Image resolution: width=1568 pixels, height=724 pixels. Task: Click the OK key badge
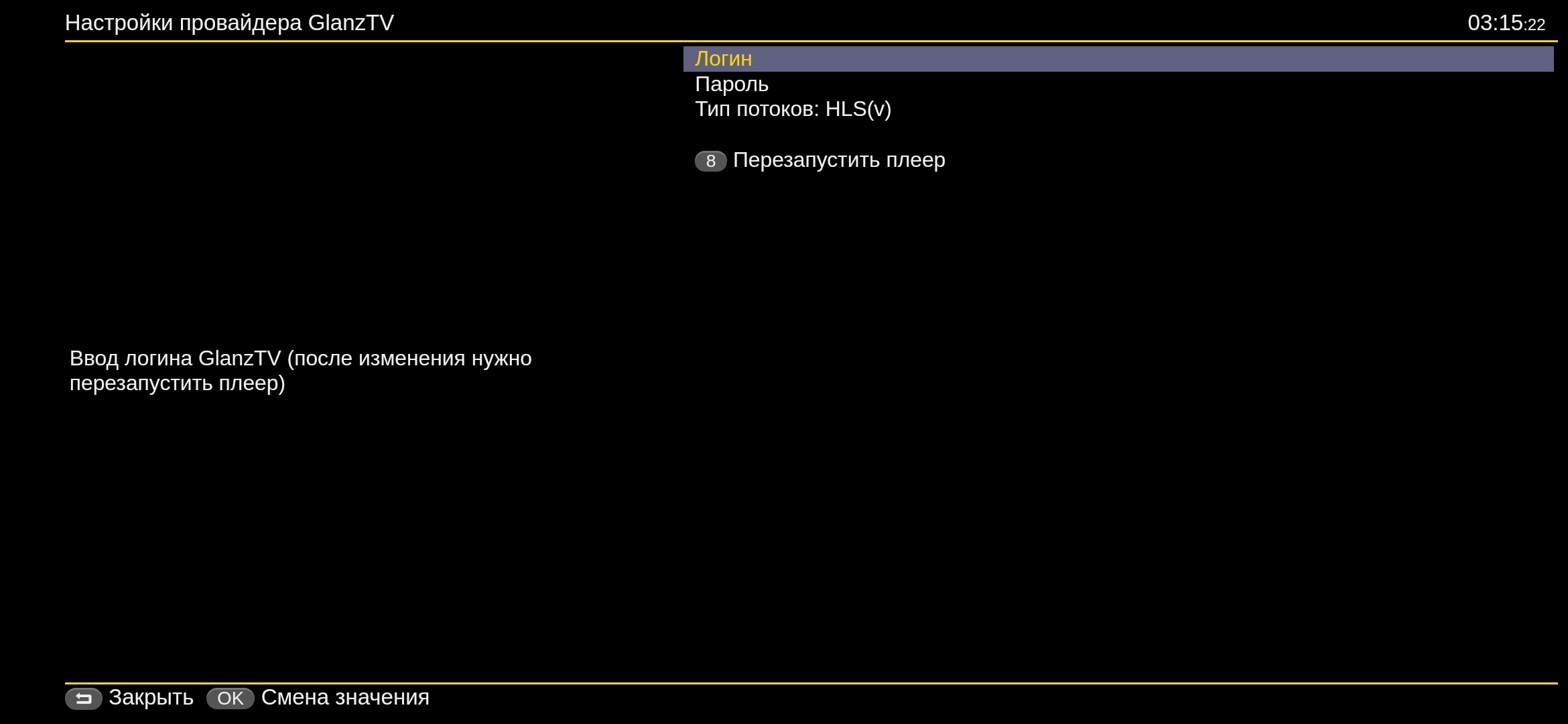point(231,699)
